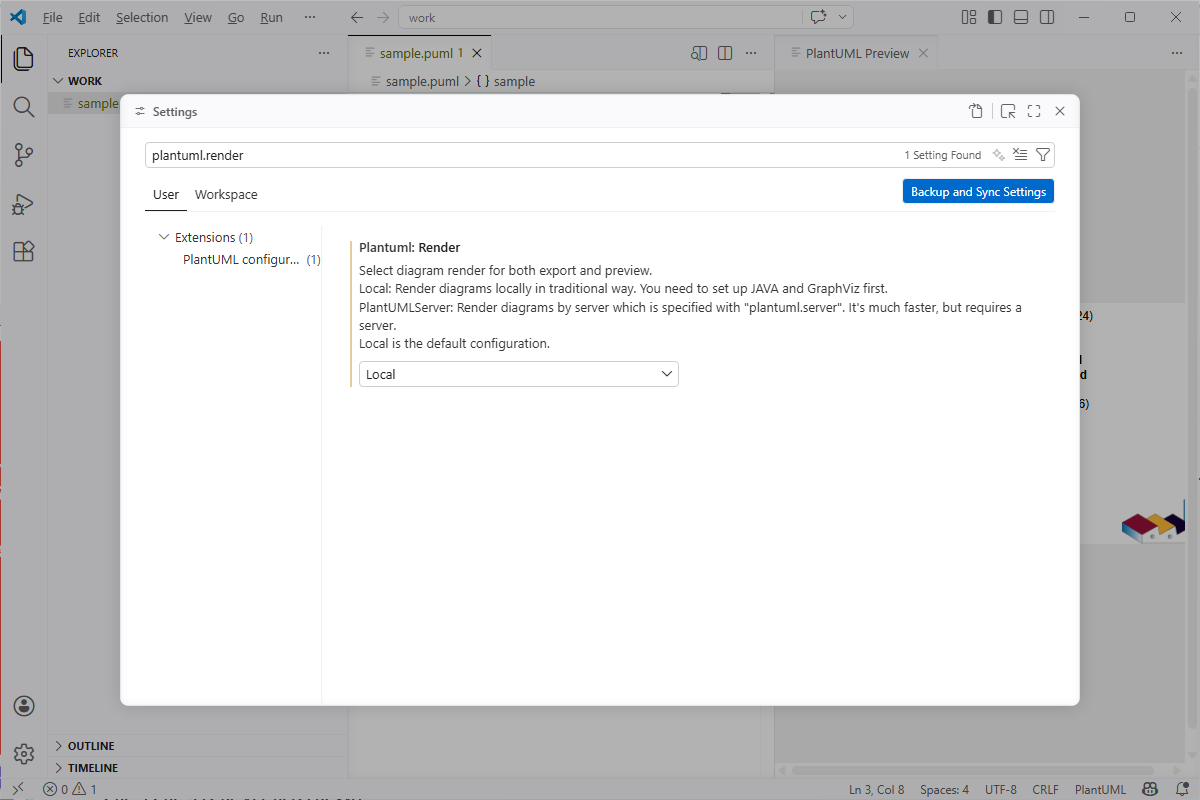This screenshot has height=800, width=1200.
Task: Toggle Primary Side Bar layout icon
Action: click(x=995, y=17)
